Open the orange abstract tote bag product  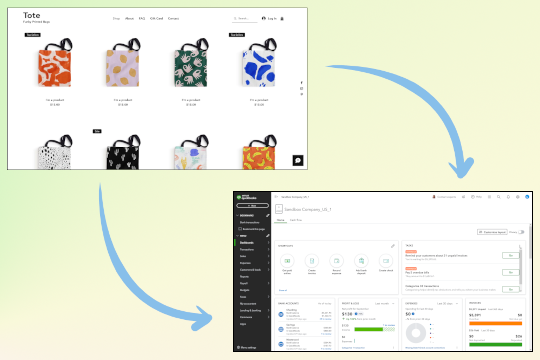tap(54, 63)
